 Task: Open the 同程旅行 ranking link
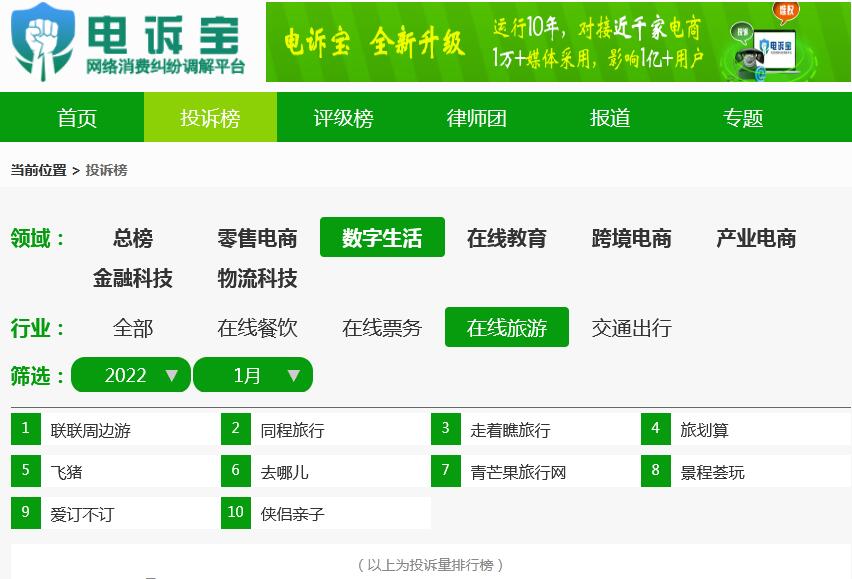pos(292,430)
